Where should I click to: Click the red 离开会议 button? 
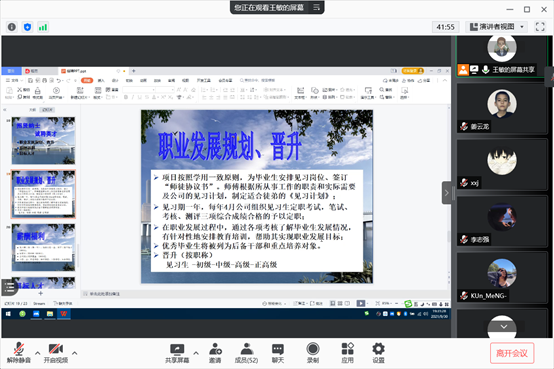512,353
